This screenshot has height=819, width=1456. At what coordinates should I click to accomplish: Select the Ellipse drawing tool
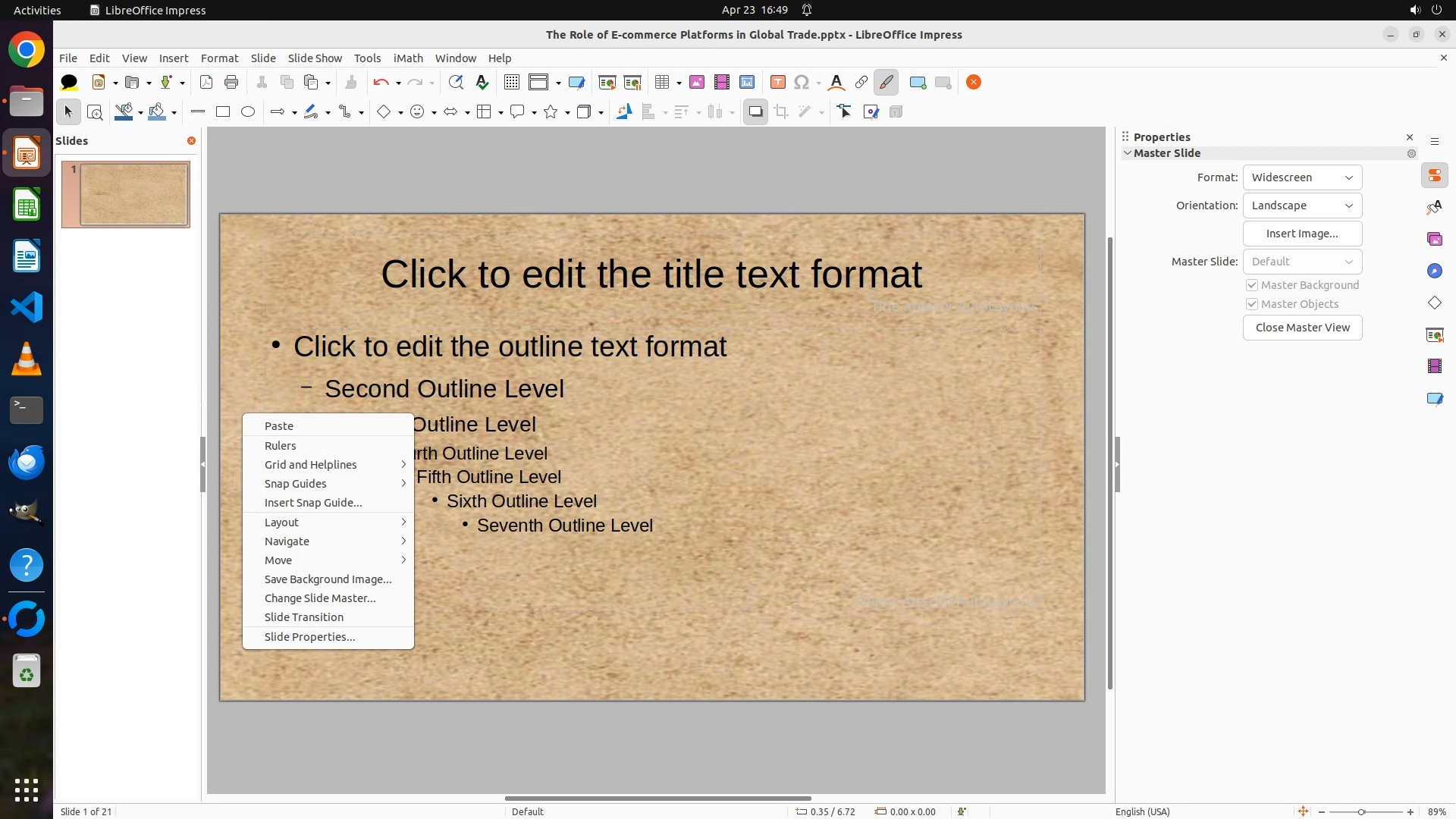pyautogui.click(x=248, y=112)
